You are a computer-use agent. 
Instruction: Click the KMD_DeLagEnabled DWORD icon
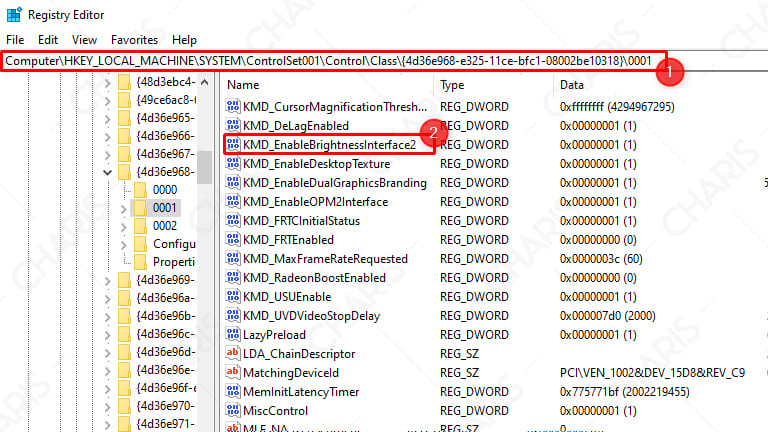[x=233, y=126]
